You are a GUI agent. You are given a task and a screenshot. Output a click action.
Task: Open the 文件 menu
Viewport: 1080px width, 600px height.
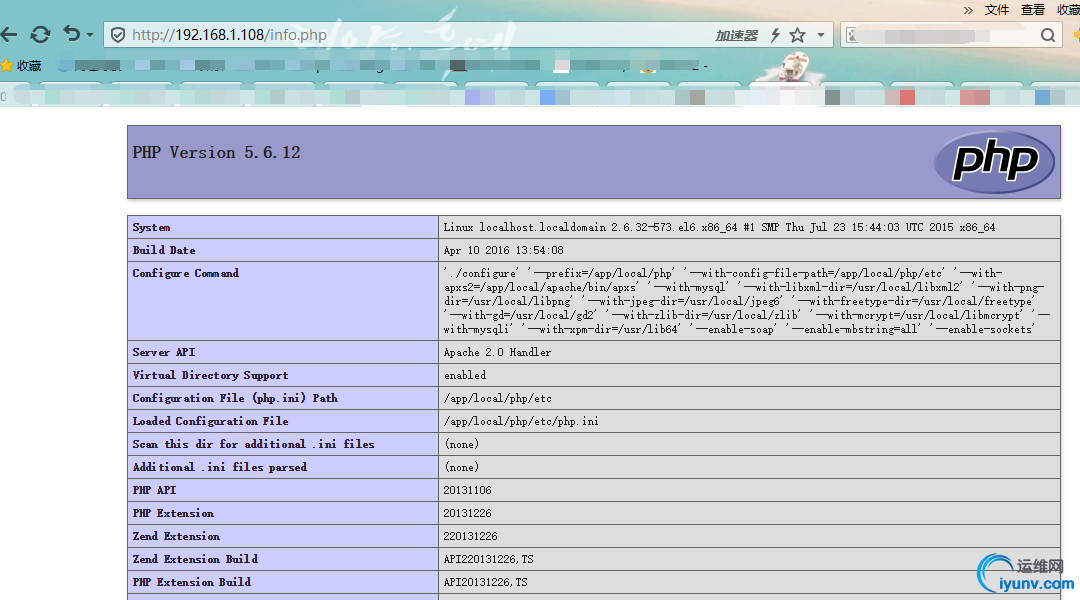[997, 10]
